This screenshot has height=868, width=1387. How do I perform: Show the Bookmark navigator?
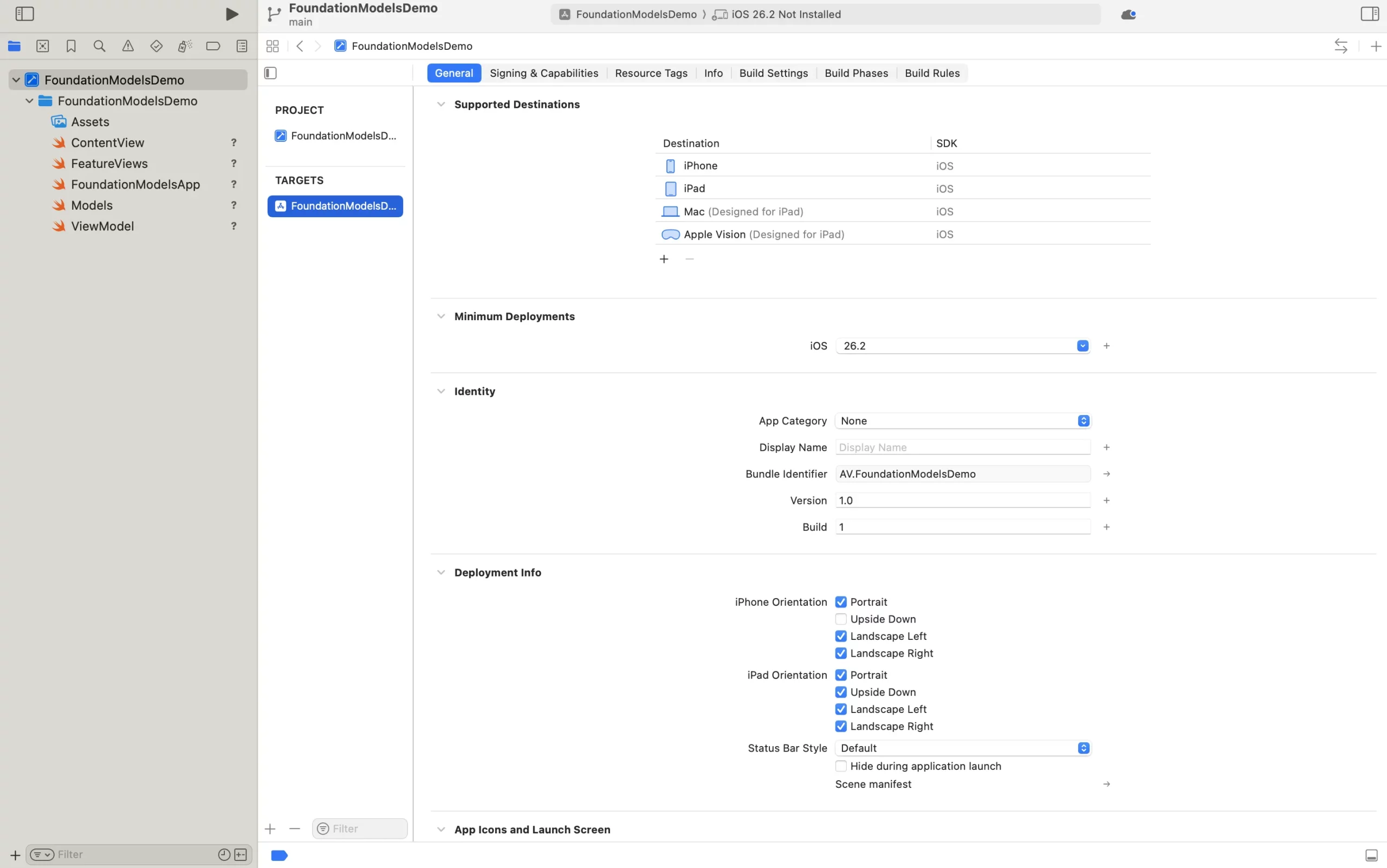click(x=70, y=46)
